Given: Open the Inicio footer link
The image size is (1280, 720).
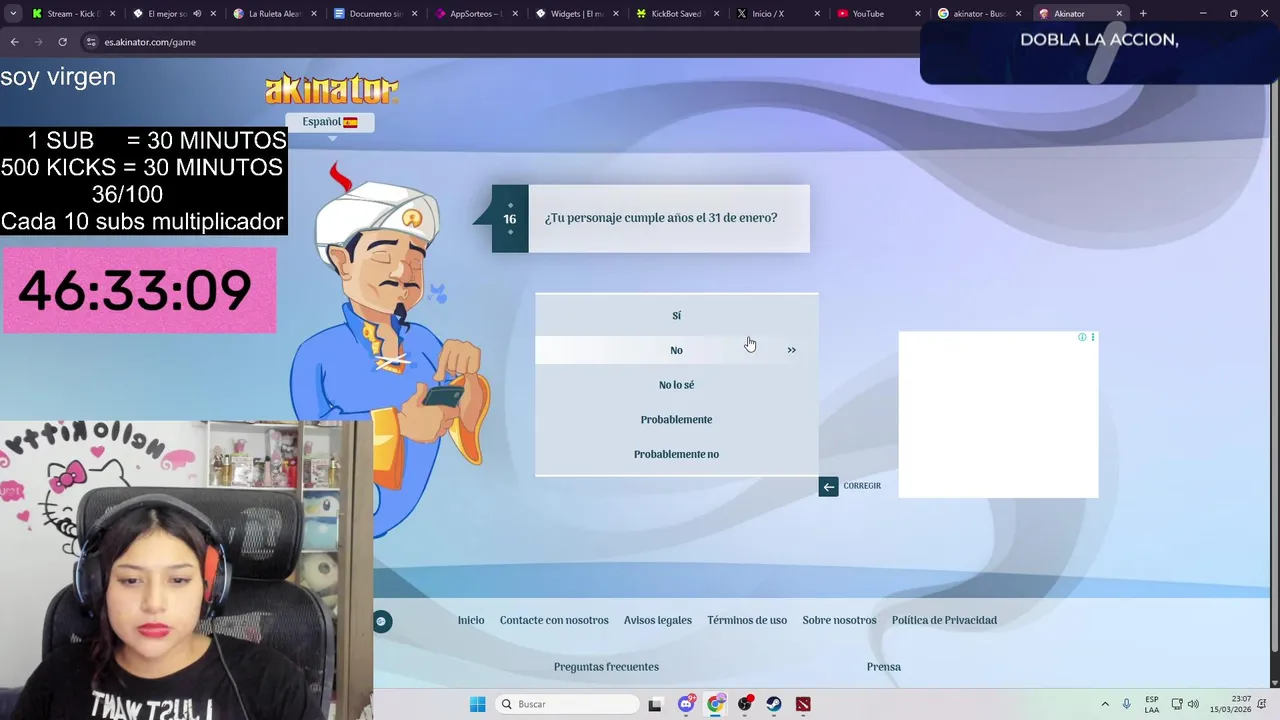Looking at the screenshot, I should [x=471, y=620].
